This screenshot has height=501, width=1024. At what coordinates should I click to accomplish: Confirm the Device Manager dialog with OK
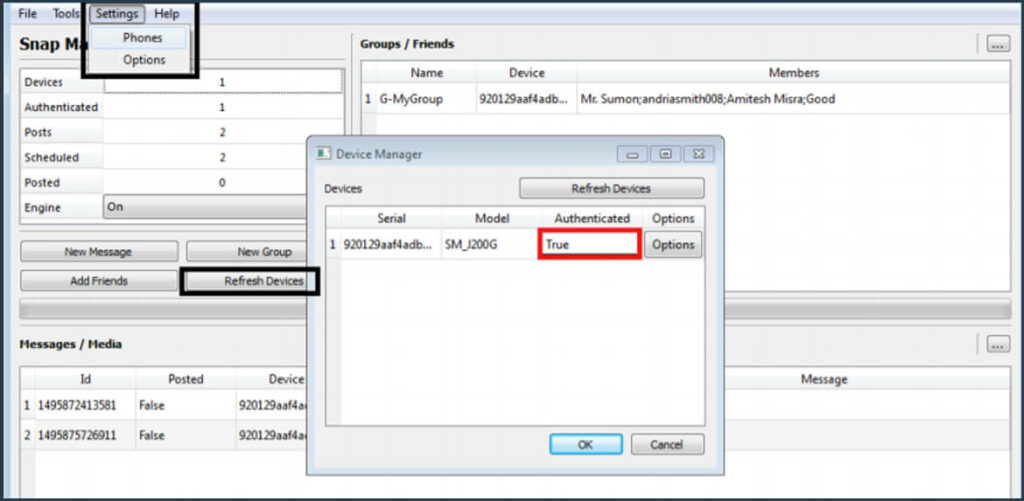(x=586, y=444)
